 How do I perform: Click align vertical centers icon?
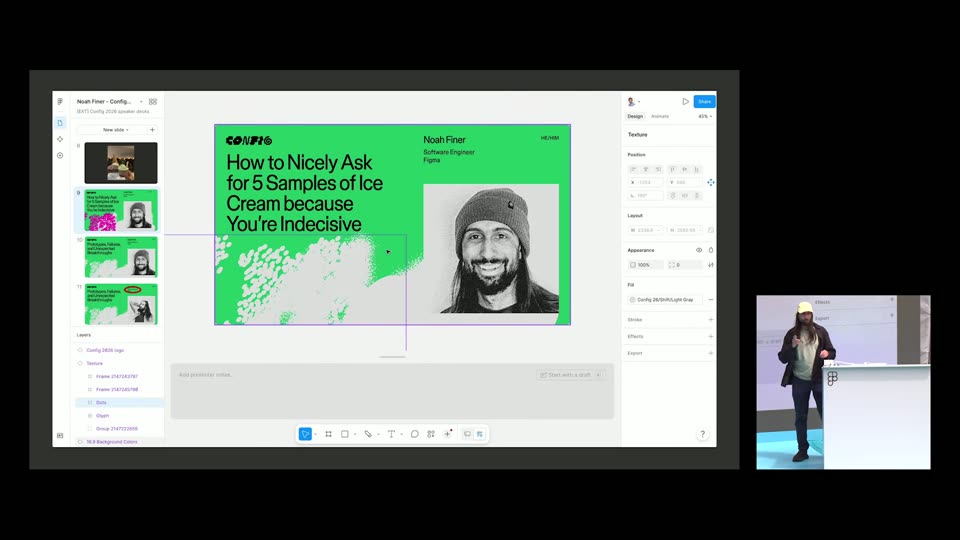[x=684, y=170]
